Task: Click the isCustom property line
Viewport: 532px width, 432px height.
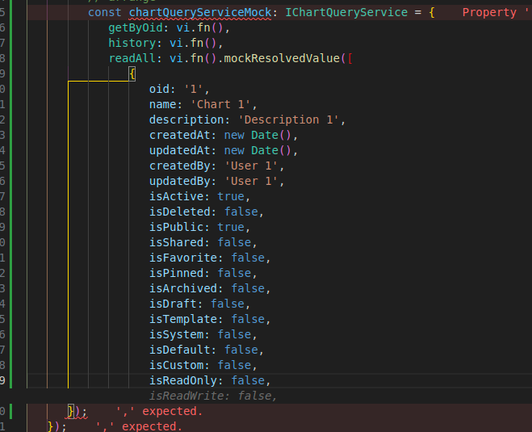Action: click(x=203, y=365)
